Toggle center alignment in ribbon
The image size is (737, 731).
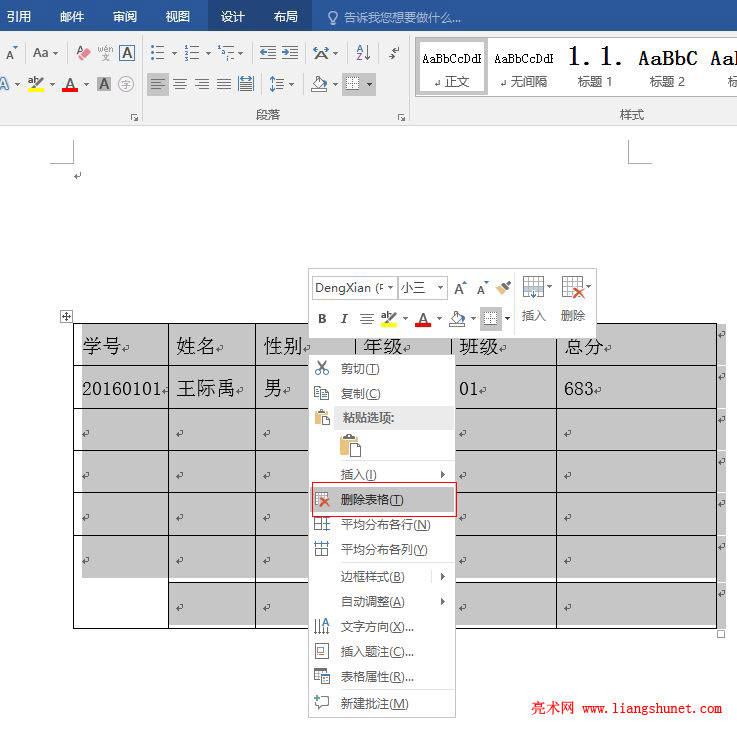(x=180, y=84)
